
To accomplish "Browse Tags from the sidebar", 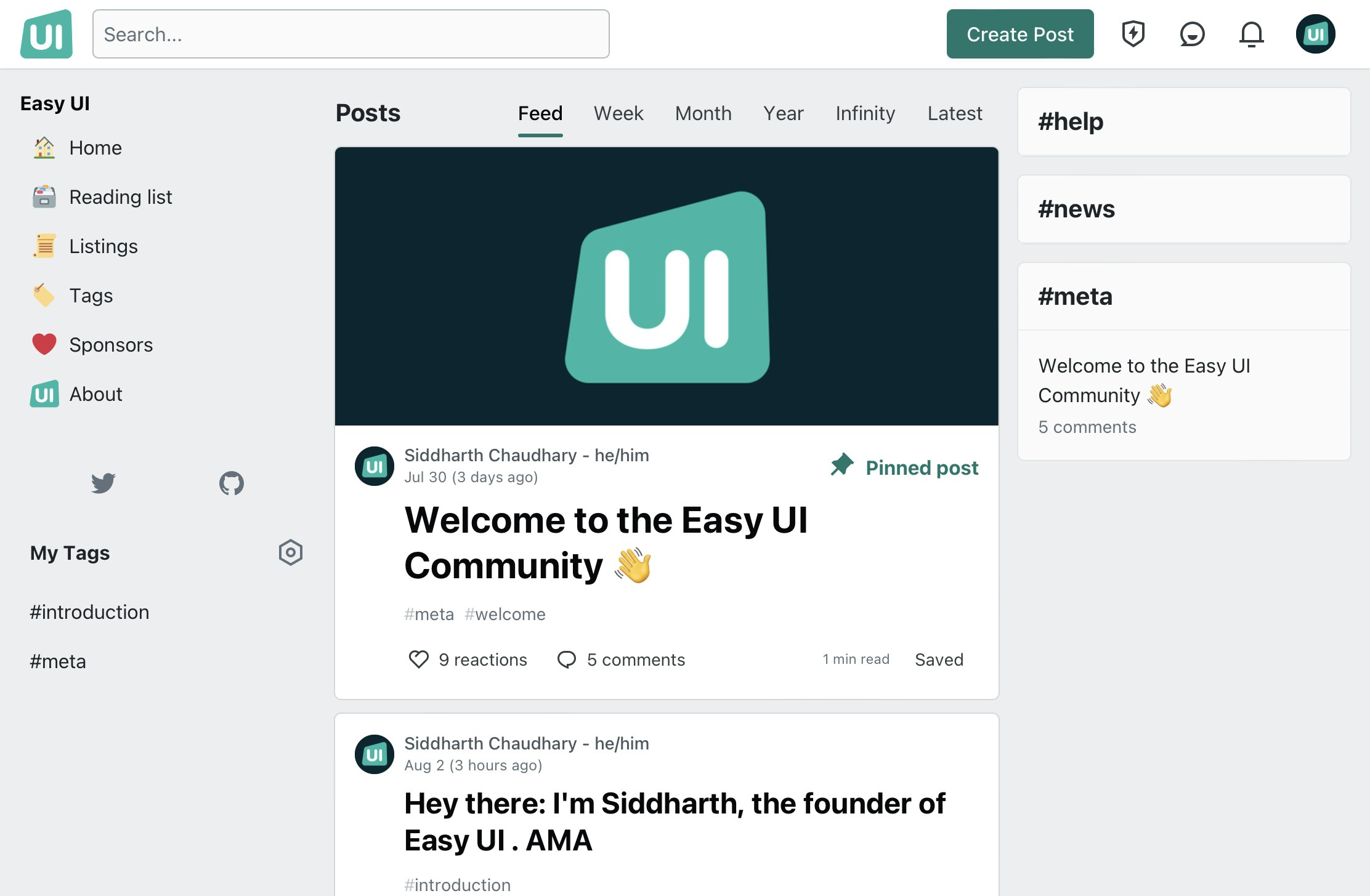I will (91, 296).
